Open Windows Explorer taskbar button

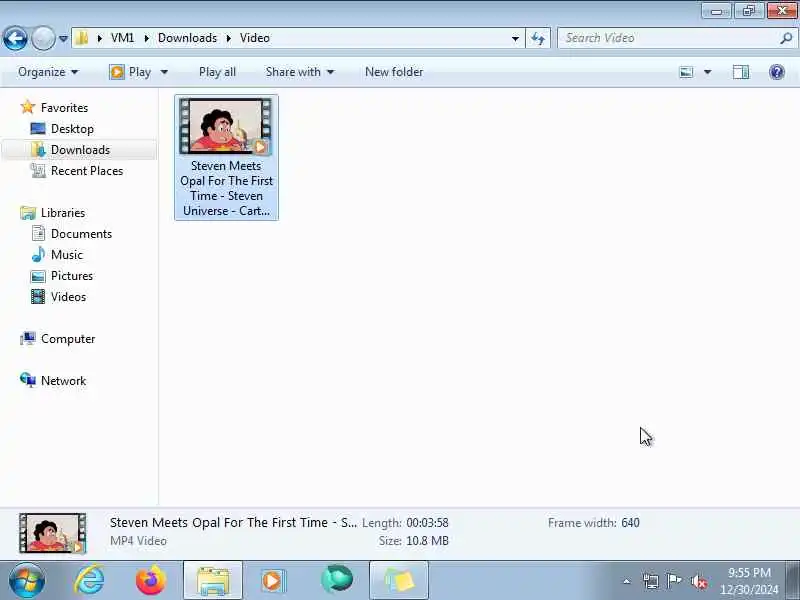[213, 580]
